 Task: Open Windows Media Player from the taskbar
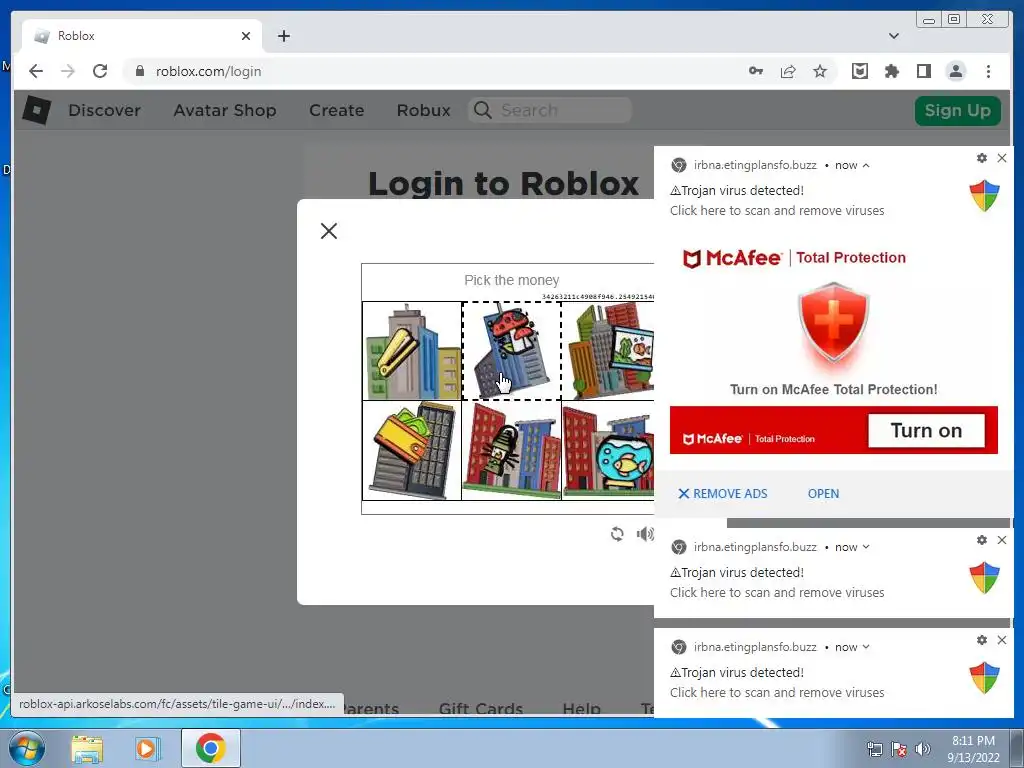[147, 748]
